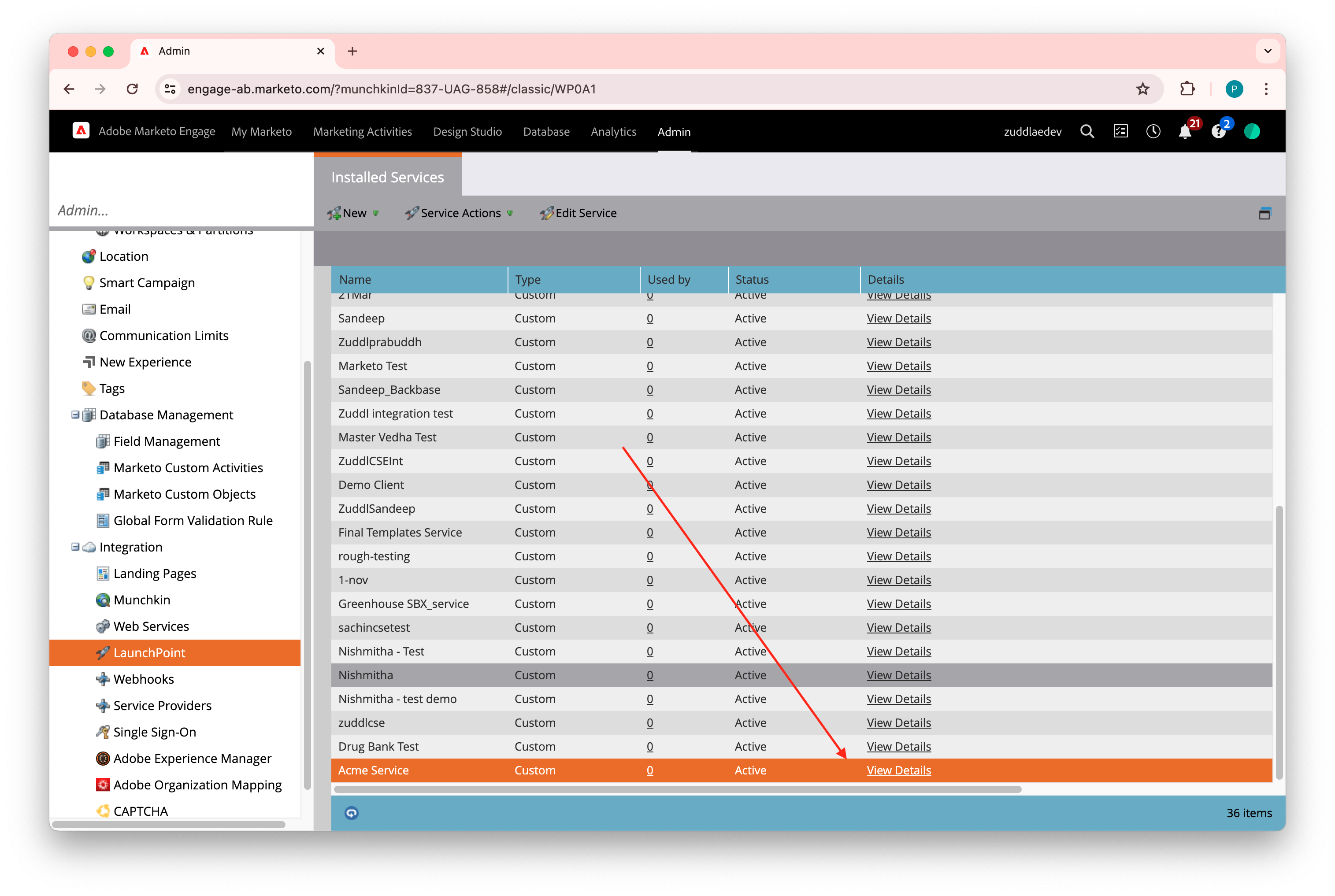1335x896 pixels.
Task: Click the collapse panel icon right of toolbar
Action: [x=1264, y=214]
